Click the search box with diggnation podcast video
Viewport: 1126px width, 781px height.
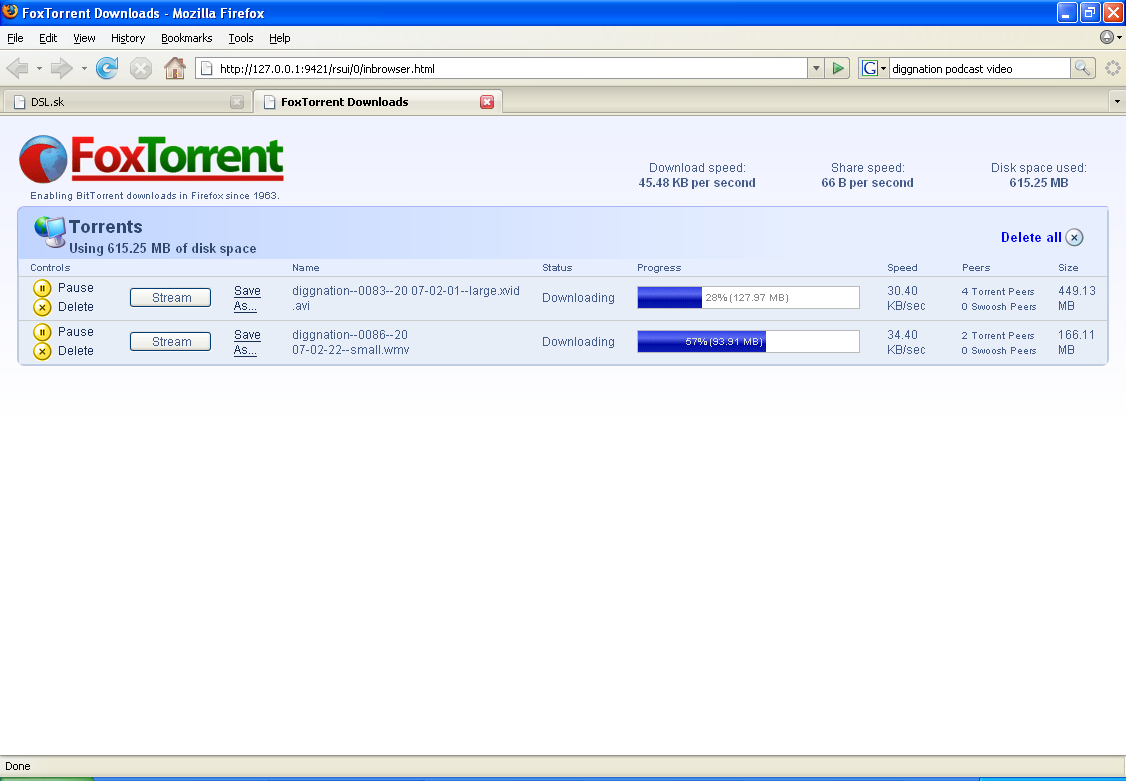click(x=980, y=69)
